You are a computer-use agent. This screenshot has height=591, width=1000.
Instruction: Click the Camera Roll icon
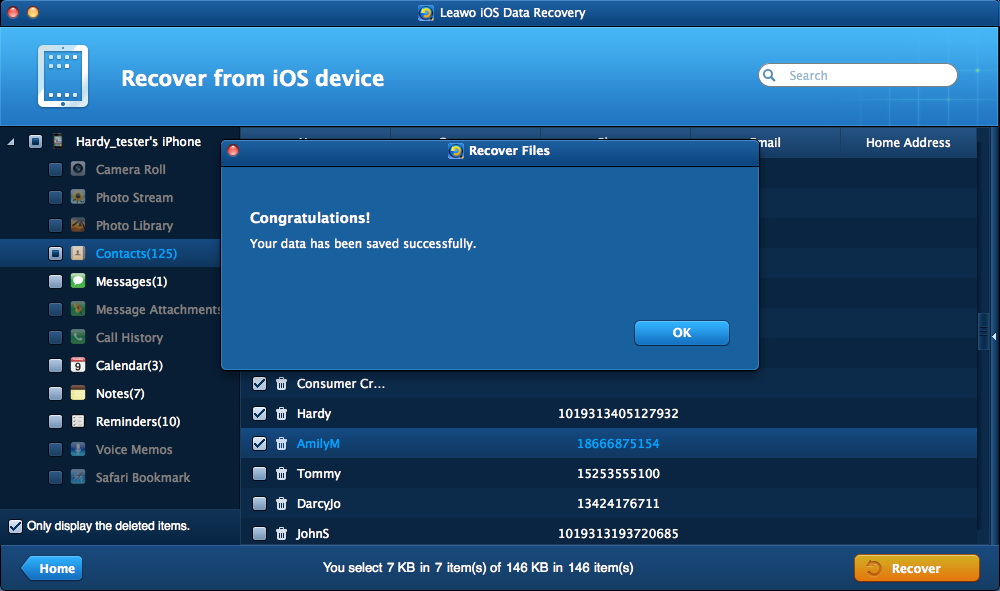[x=78, y=169]
